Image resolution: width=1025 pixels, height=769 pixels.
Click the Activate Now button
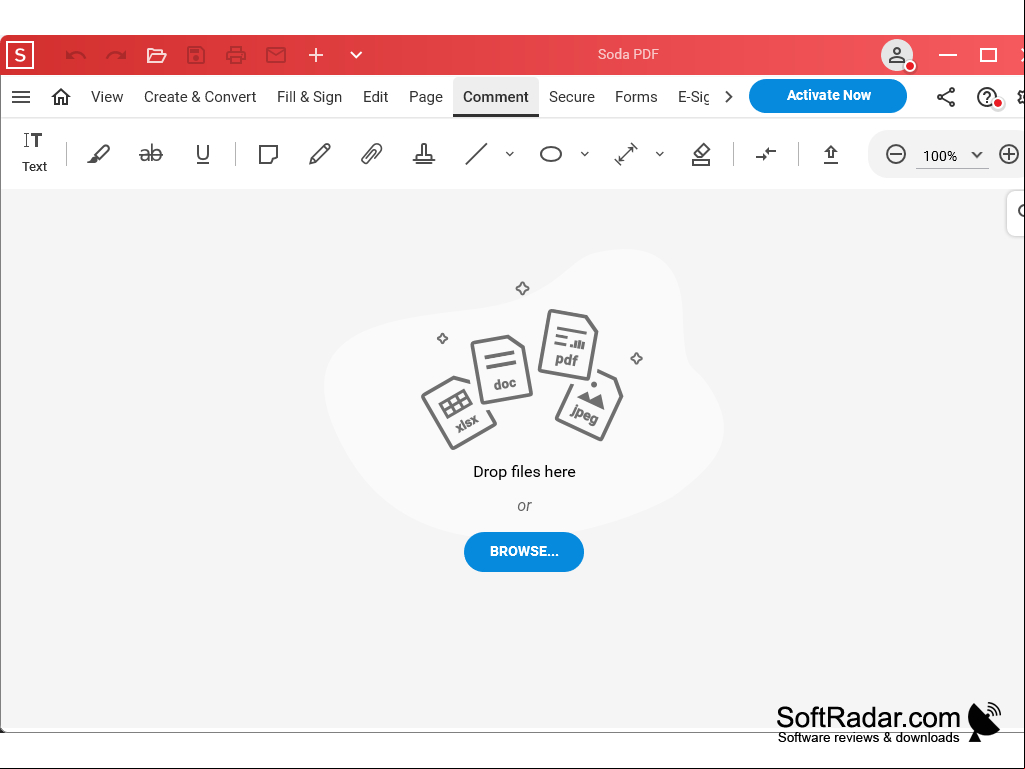point(828,95)
